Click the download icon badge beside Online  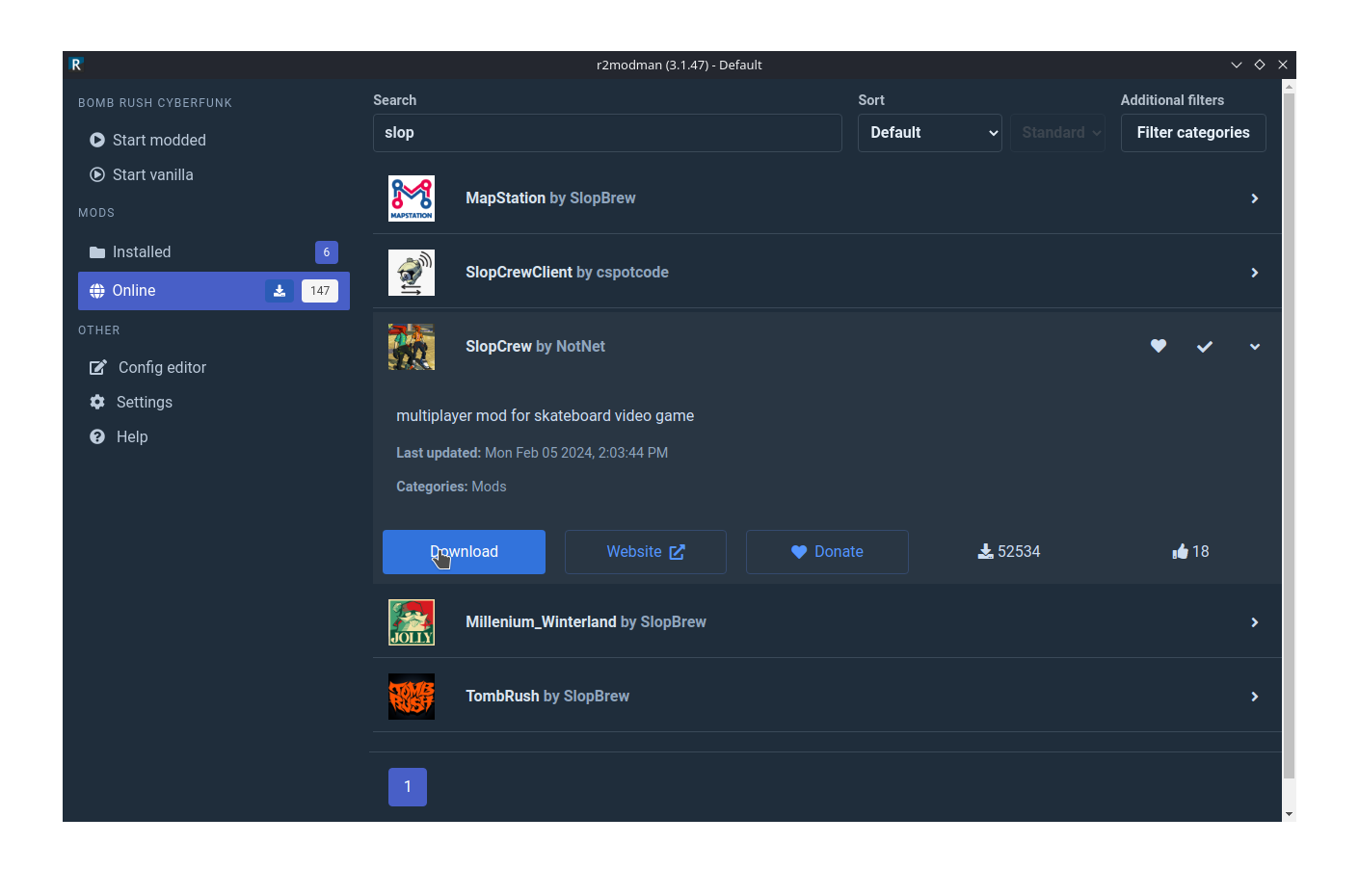click(x=280, y=291)
